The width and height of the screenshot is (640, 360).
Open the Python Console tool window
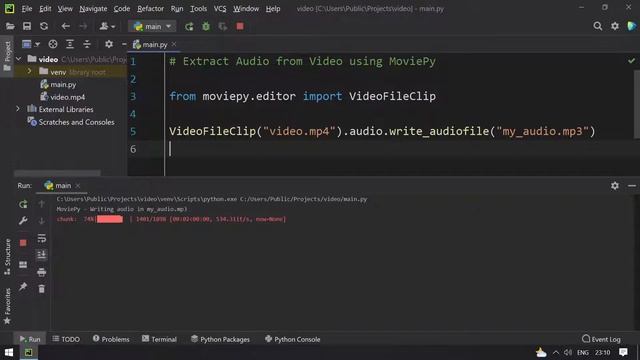click(292, 339)
